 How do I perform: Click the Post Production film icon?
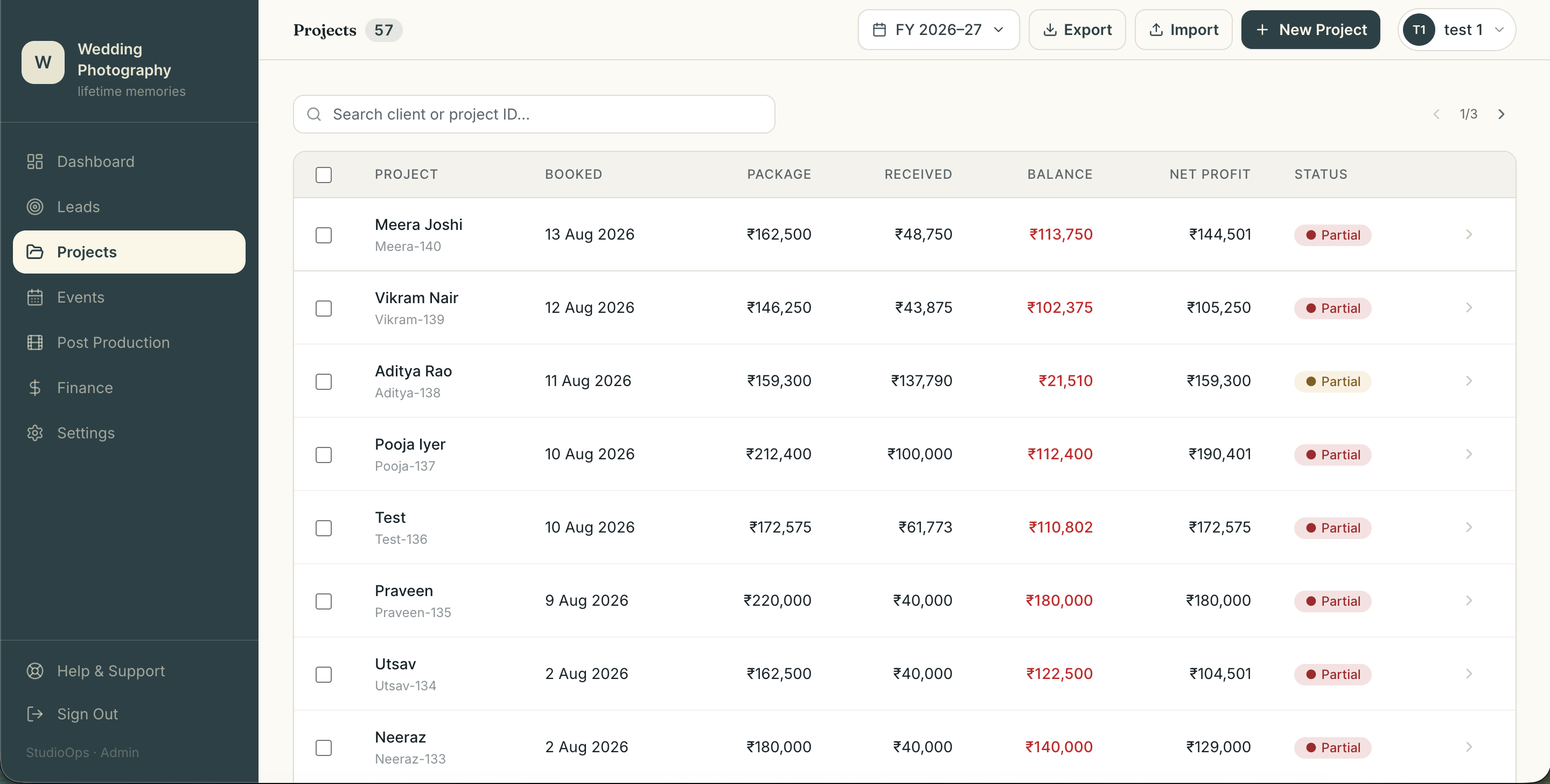(35, 342)
